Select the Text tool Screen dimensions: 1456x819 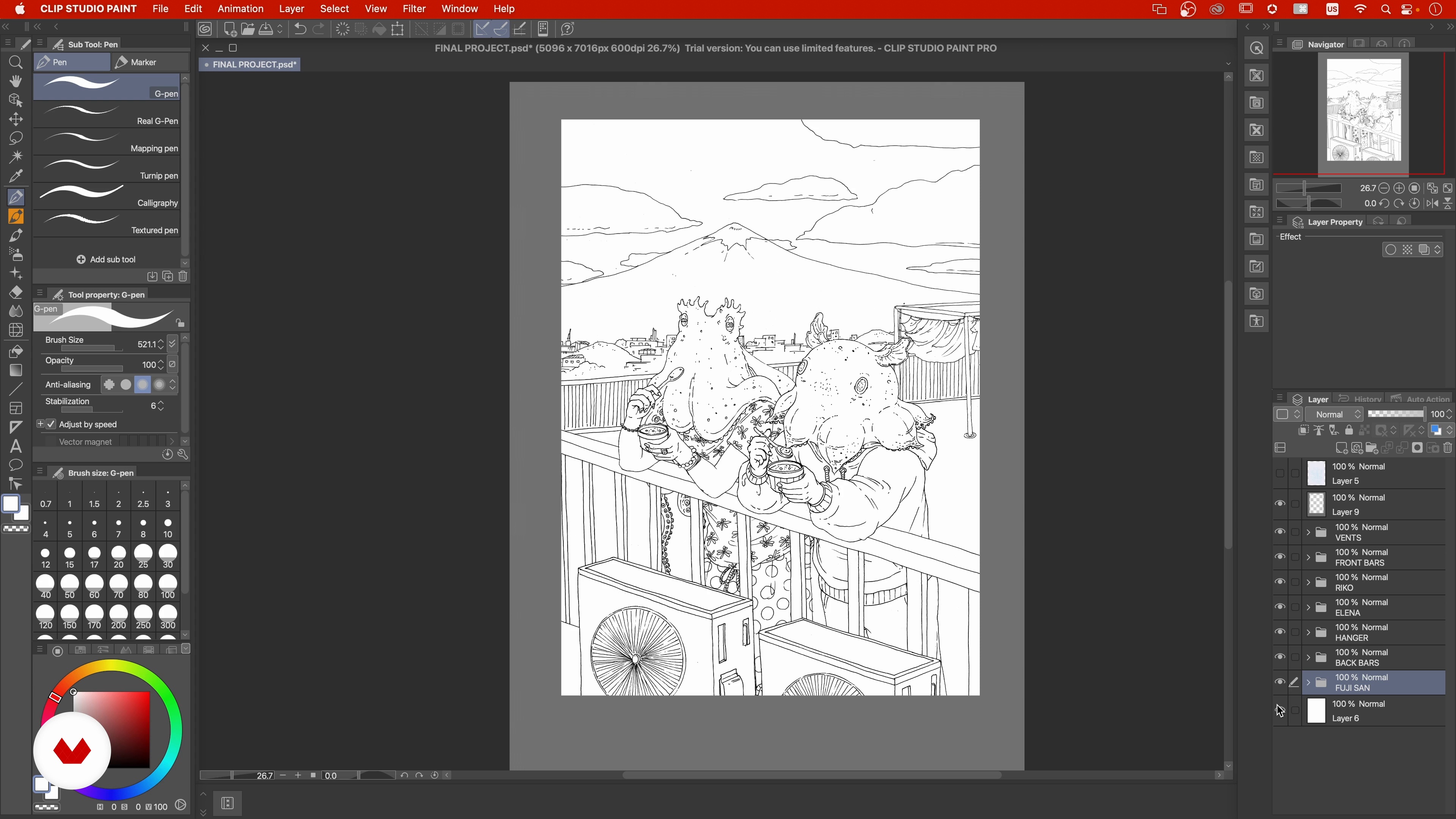(16, 446)
